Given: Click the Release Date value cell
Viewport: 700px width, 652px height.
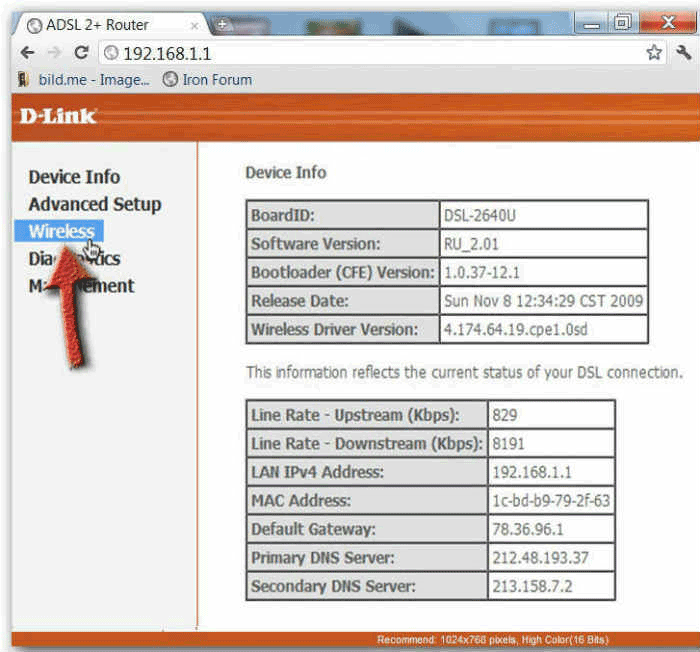Looking at the screenshot, I should pos(544,301).
